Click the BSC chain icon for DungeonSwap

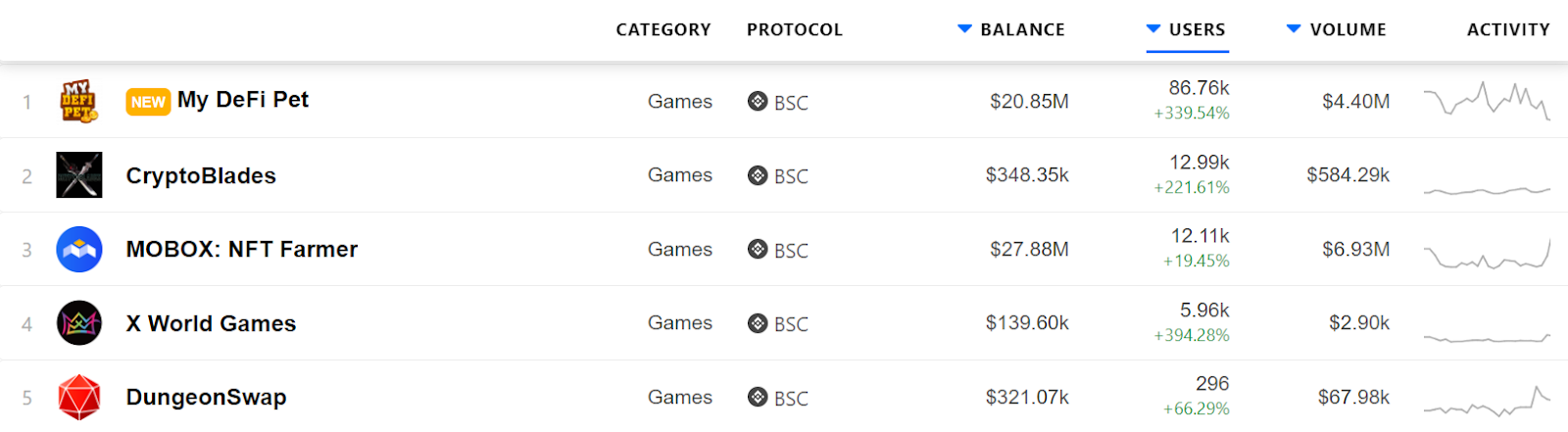(x=758, y=397)
